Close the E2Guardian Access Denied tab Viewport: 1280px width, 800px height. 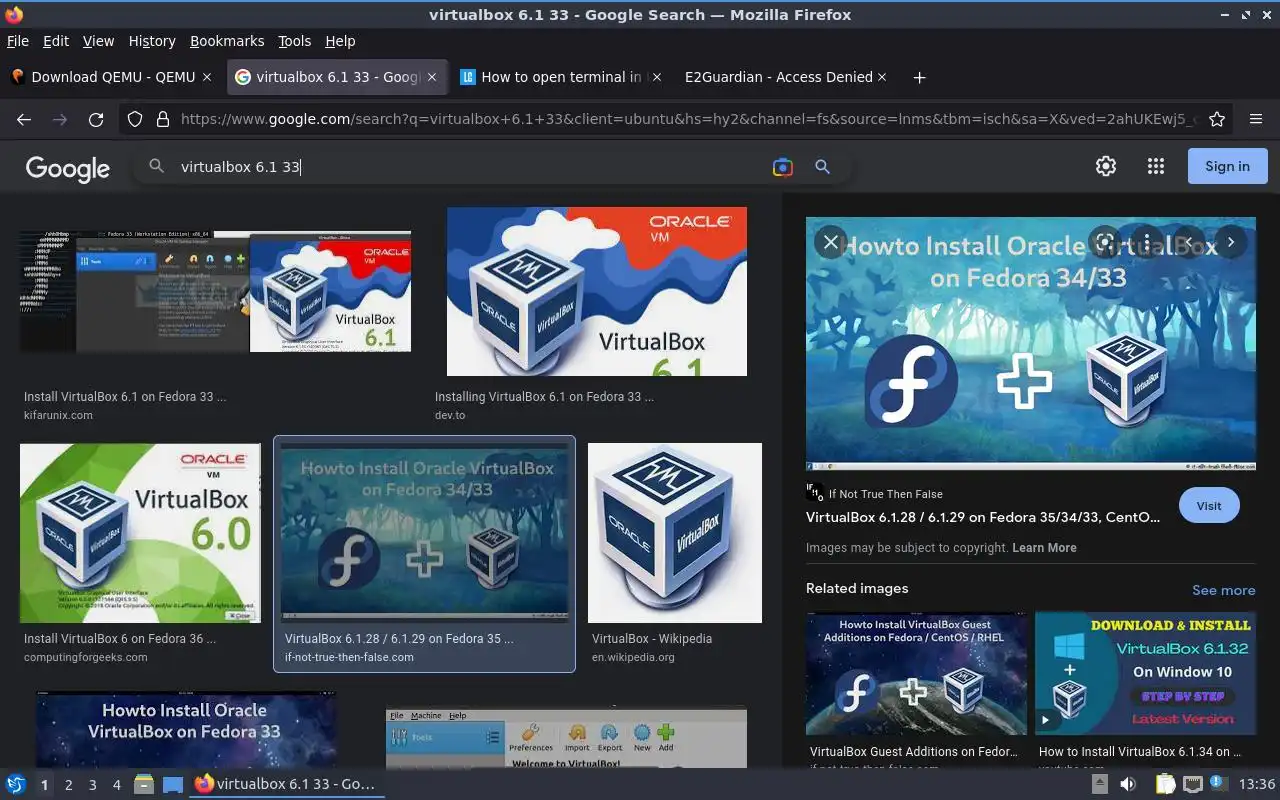point(884,77)
